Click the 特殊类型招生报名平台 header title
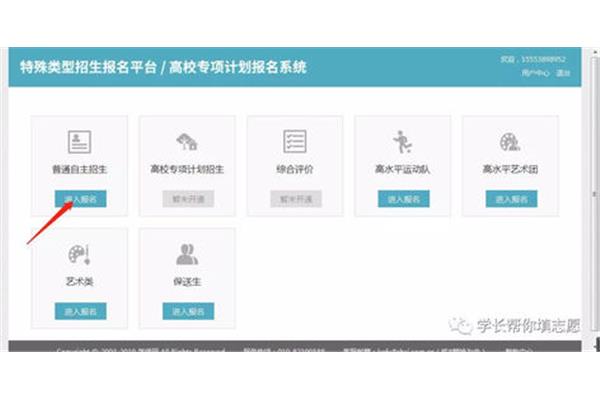This screenshot has width=600, height=400. (88, 67)
